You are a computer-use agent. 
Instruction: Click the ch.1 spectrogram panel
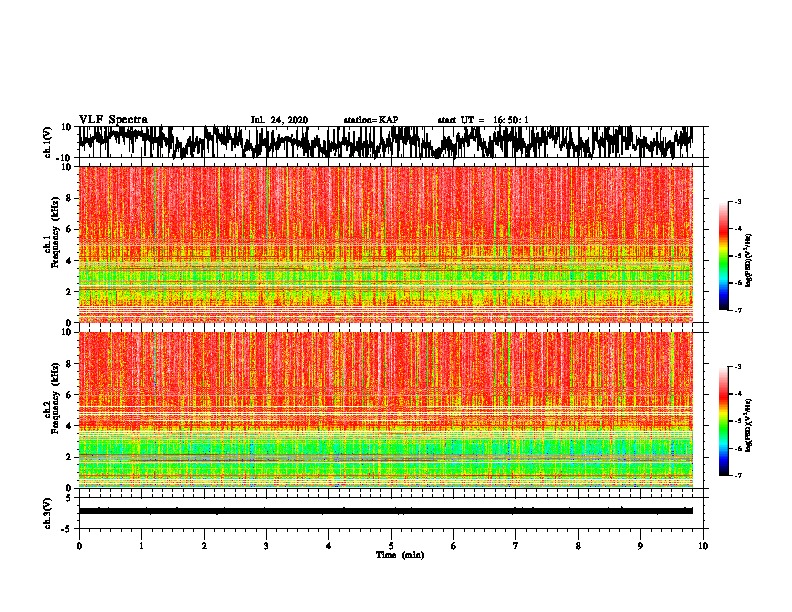(385, 244)
